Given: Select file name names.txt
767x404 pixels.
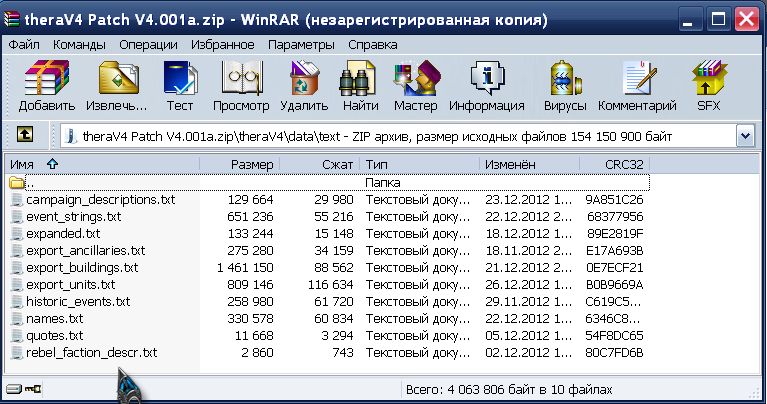Looking at the screenshot, I should click(x=54, y=319).
